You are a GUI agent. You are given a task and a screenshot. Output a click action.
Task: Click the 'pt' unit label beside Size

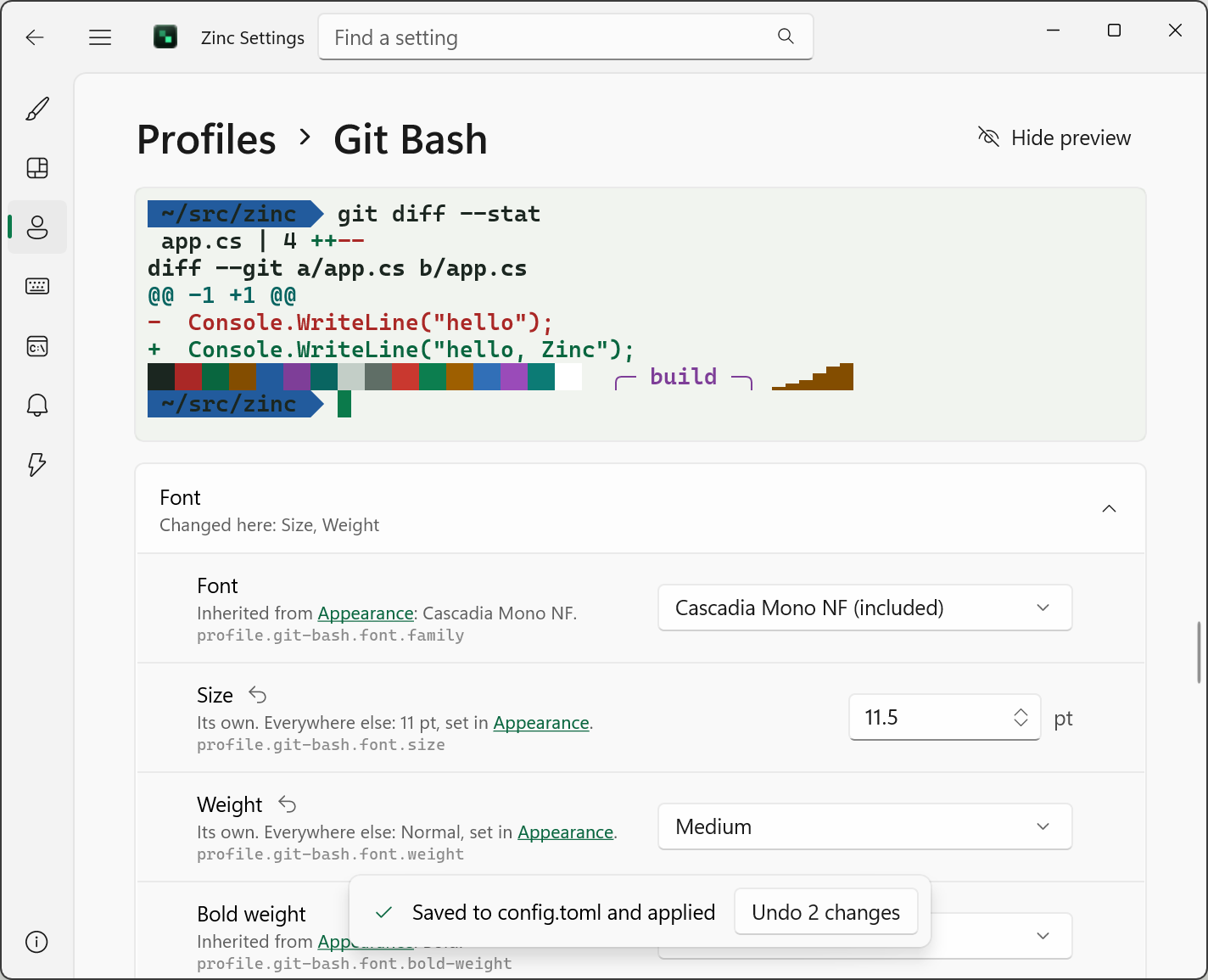1063,719
